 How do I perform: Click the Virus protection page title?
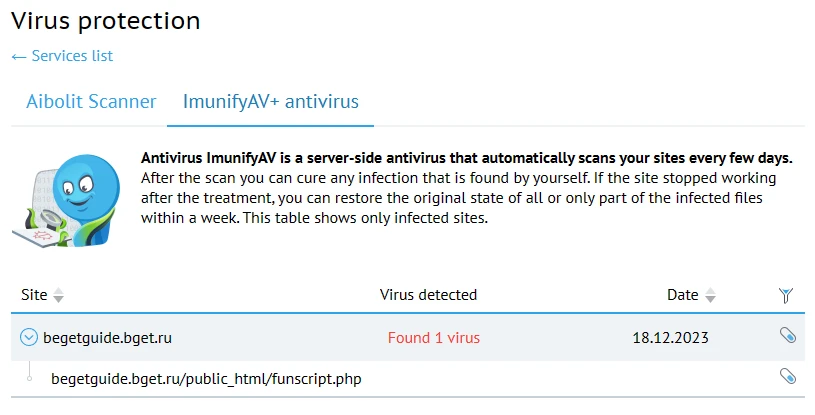click(105, 20)
